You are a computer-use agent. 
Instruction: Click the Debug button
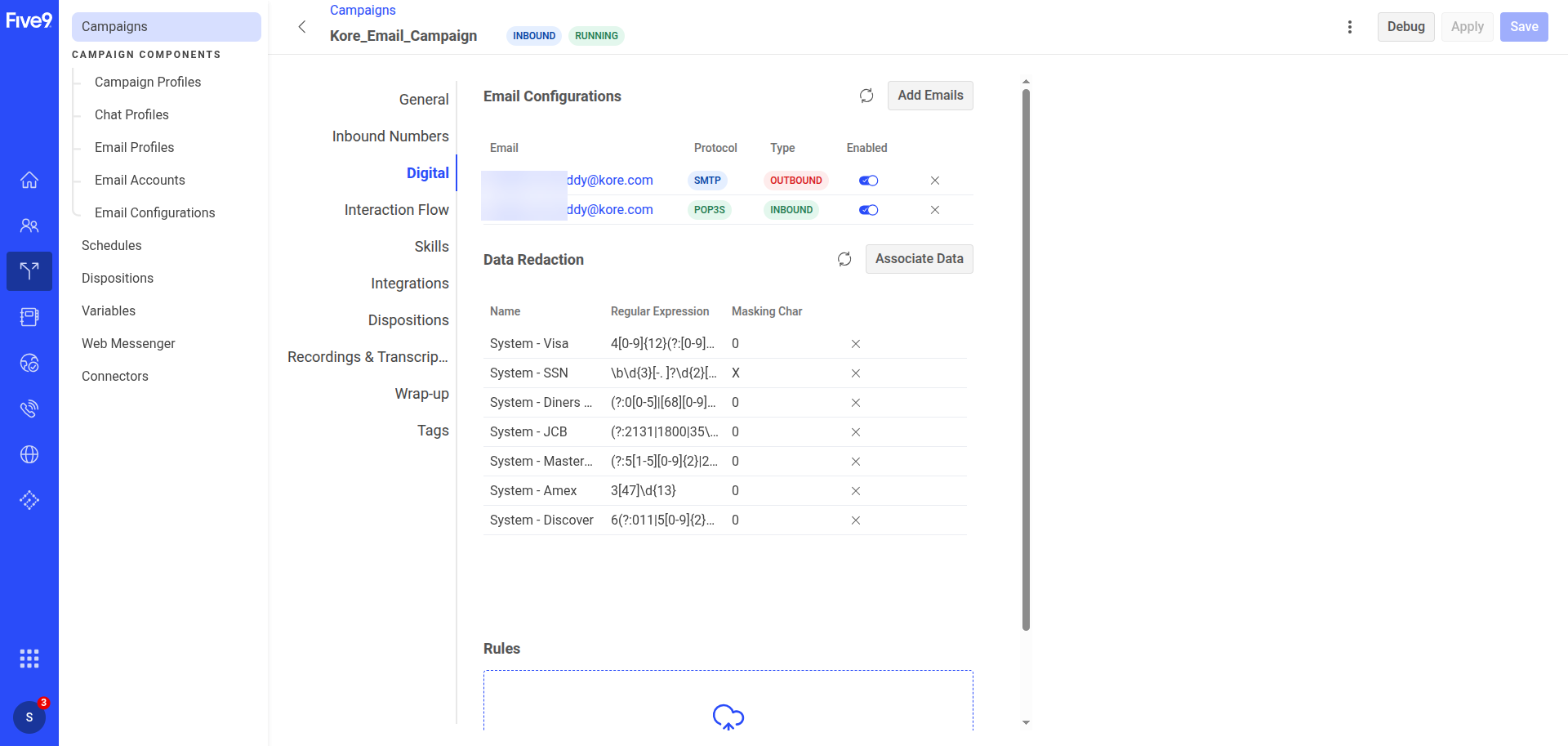click(x=1405, y=27)
